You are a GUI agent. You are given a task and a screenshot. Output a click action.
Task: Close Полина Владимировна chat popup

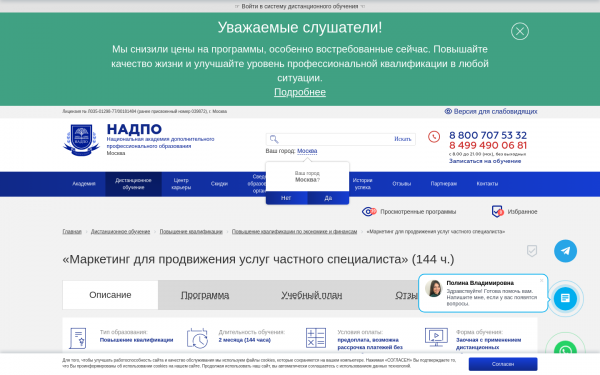(x=541, y=281)
